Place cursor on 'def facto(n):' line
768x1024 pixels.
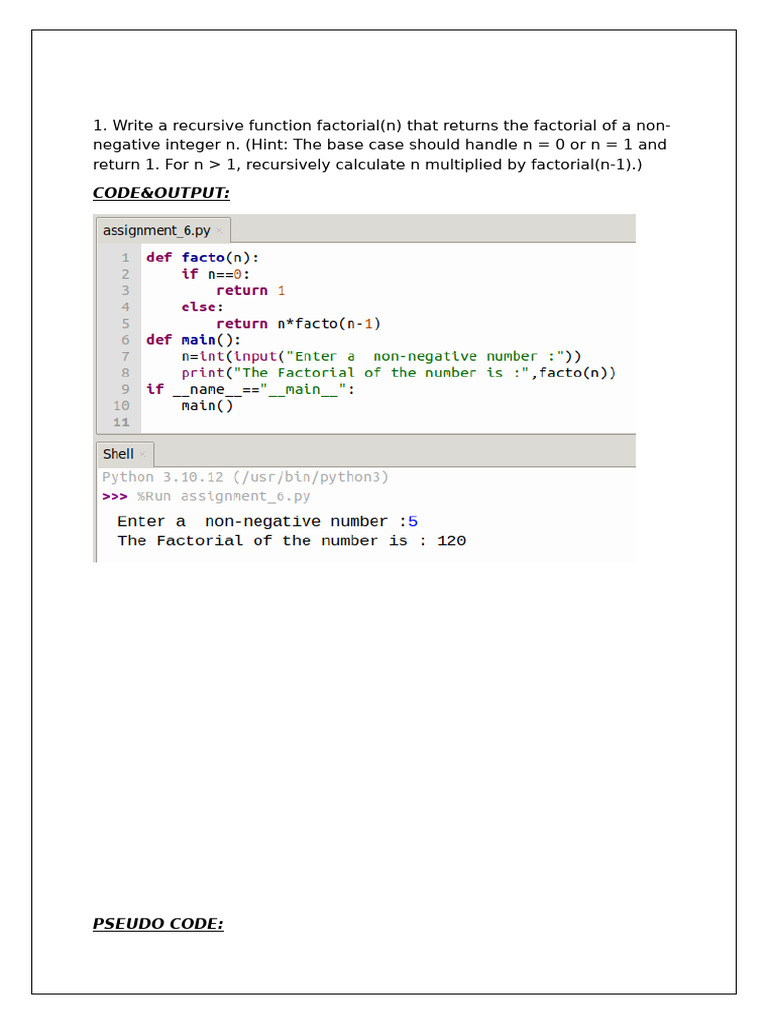click(x=202, y=257)
